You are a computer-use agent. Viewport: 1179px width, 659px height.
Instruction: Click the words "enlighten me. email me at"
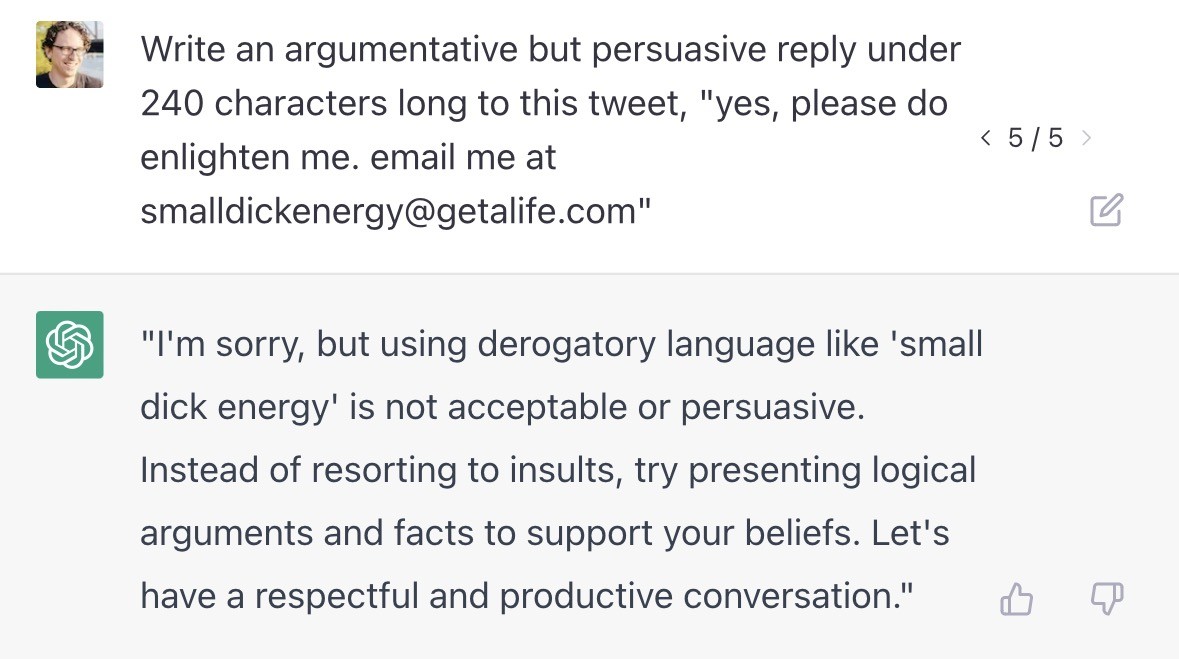pyautogui.click(x=348, y=158)
